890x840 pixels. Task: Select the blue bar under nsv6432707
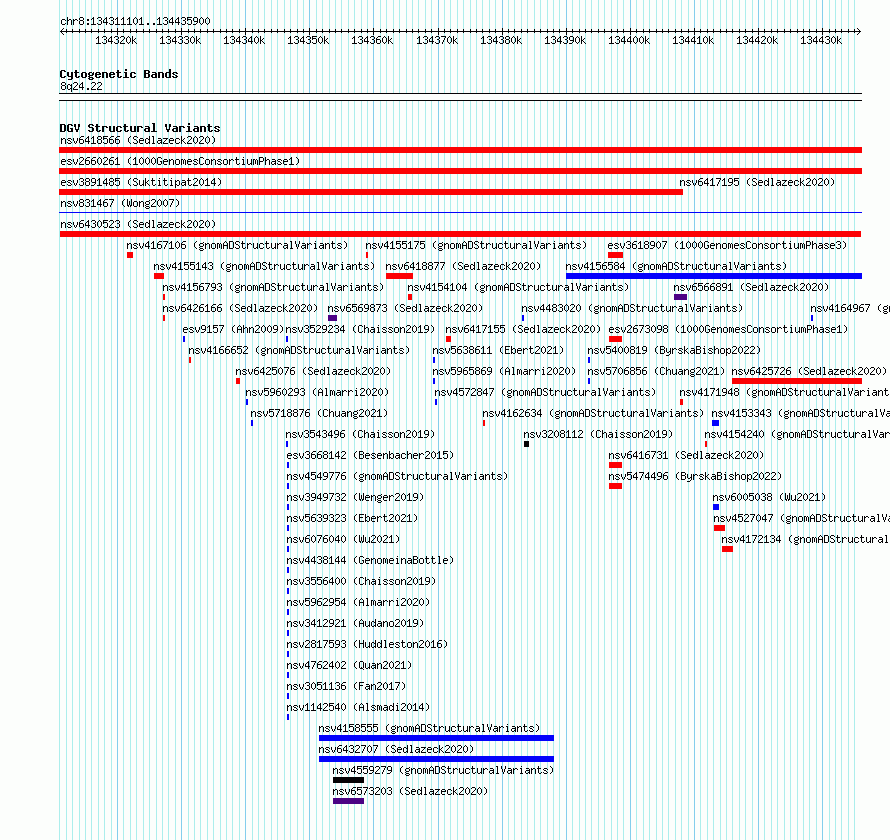(436, 759)
